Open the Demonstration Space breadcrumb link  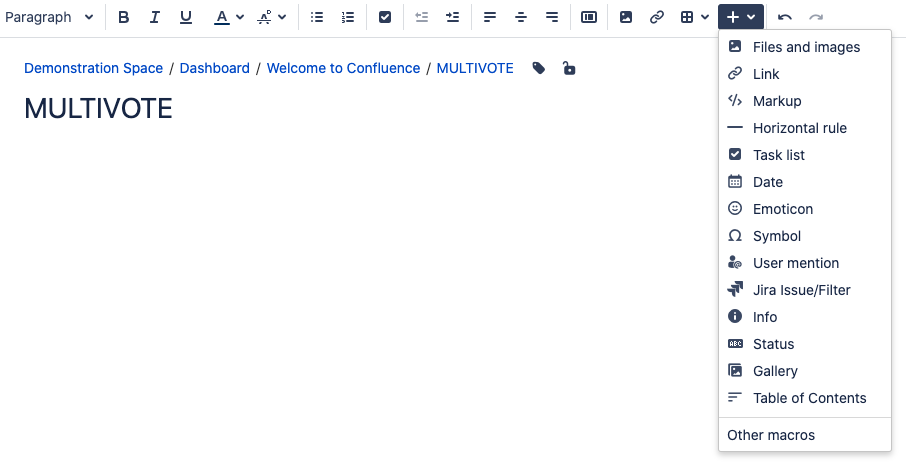coord(93,68)
